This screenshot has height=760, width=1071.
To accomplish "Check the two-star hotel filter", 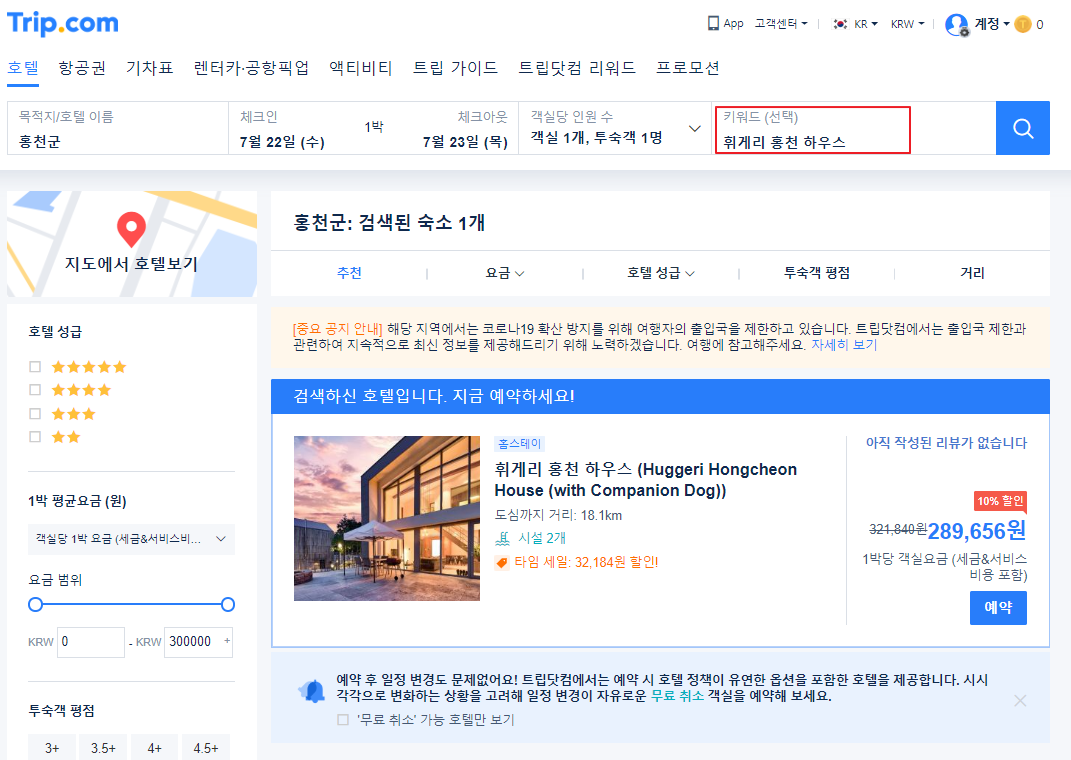I will click(35, 437).
